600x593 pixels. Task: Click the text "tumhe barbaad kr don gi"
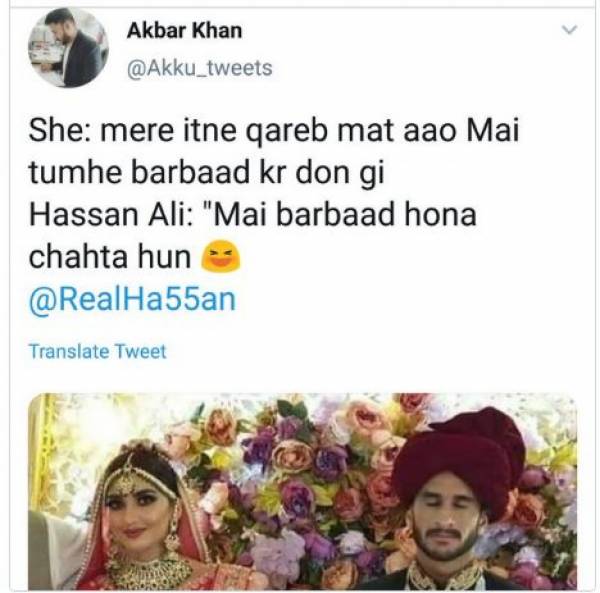pyautogui.click(x=206, y=173)
